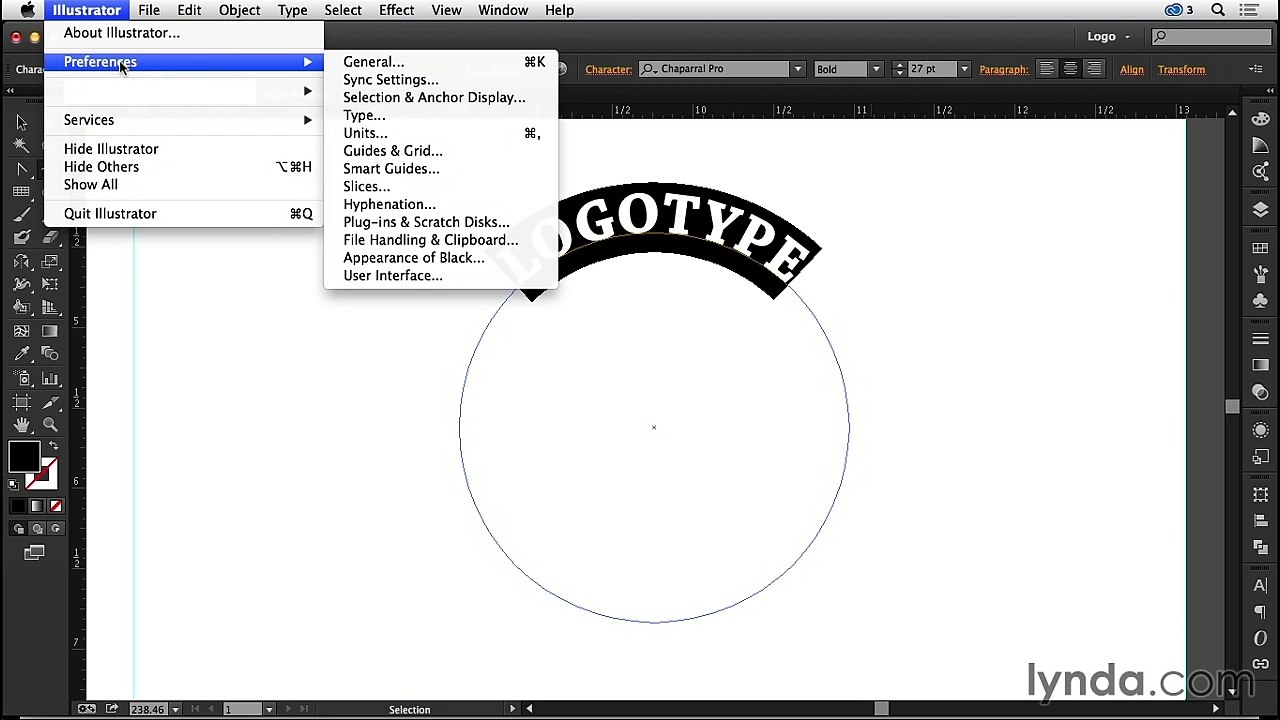Select the Mesh tool

22,331
